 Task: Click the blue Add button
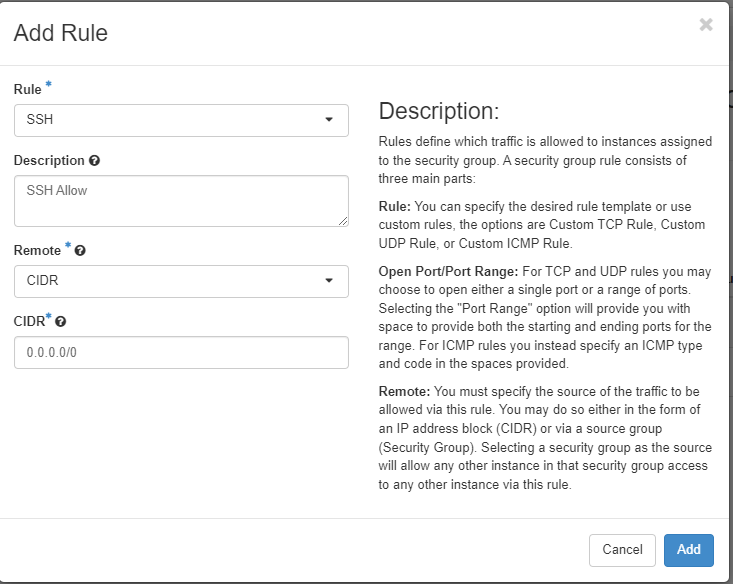point(688,549)
